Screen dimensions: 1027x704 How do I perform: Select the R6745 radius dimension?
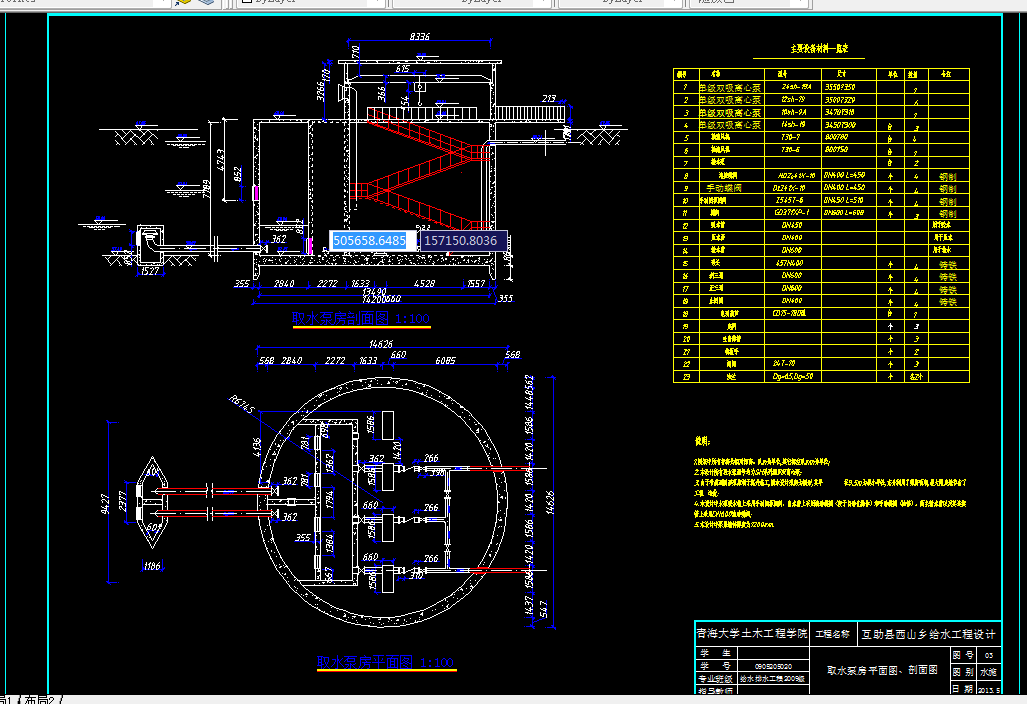click(x=242, y=405)
